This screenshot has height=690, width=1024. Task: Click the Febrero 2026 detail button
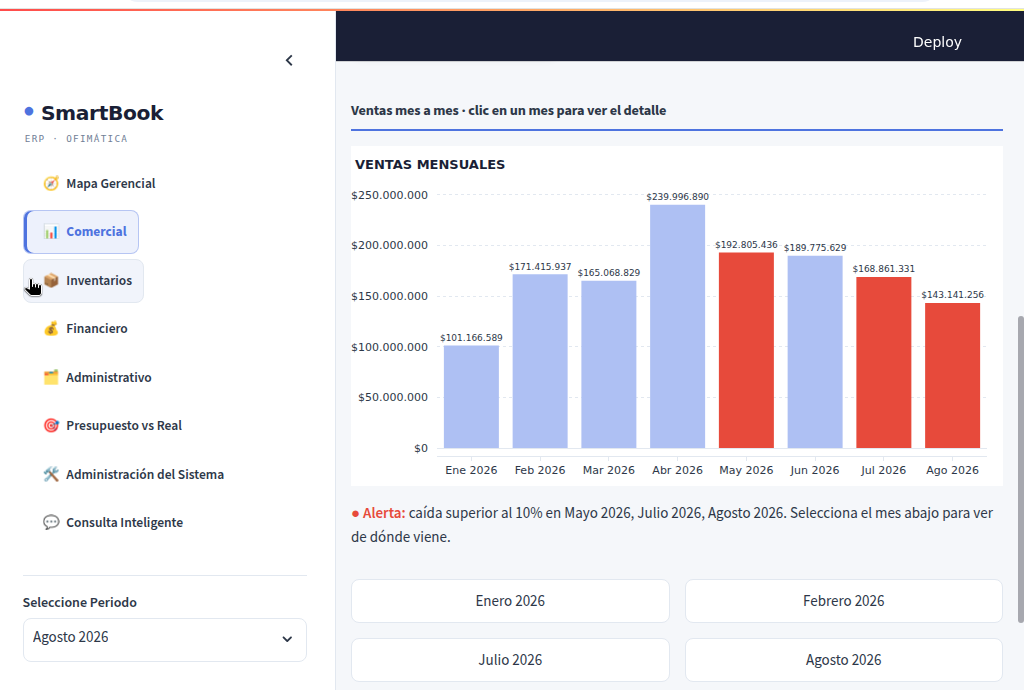coord(844,601)
